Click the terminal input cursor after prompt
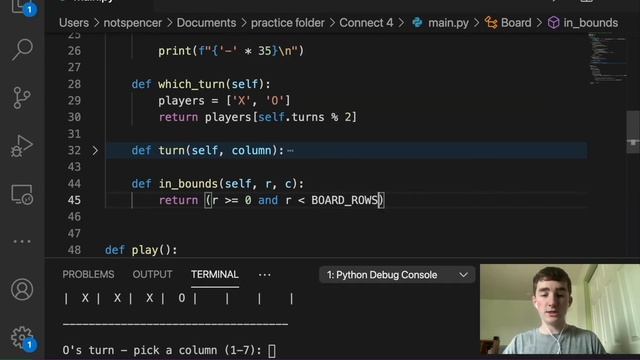This screenshot has height=360, width=640. tap(272, 351)
